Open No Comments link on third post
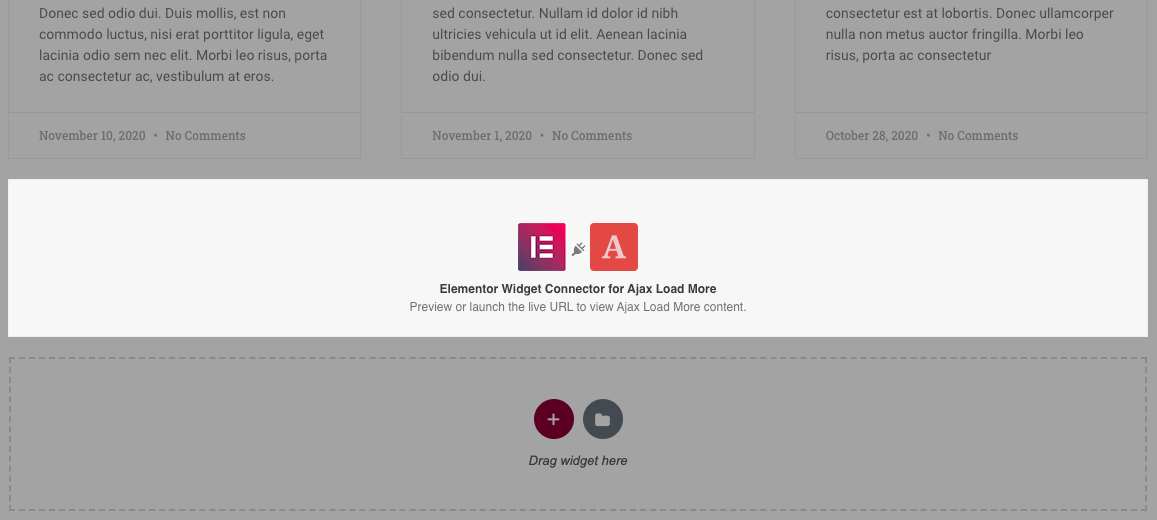The height and width of the screenshot is (520, 1157). (x=978, y=136)
